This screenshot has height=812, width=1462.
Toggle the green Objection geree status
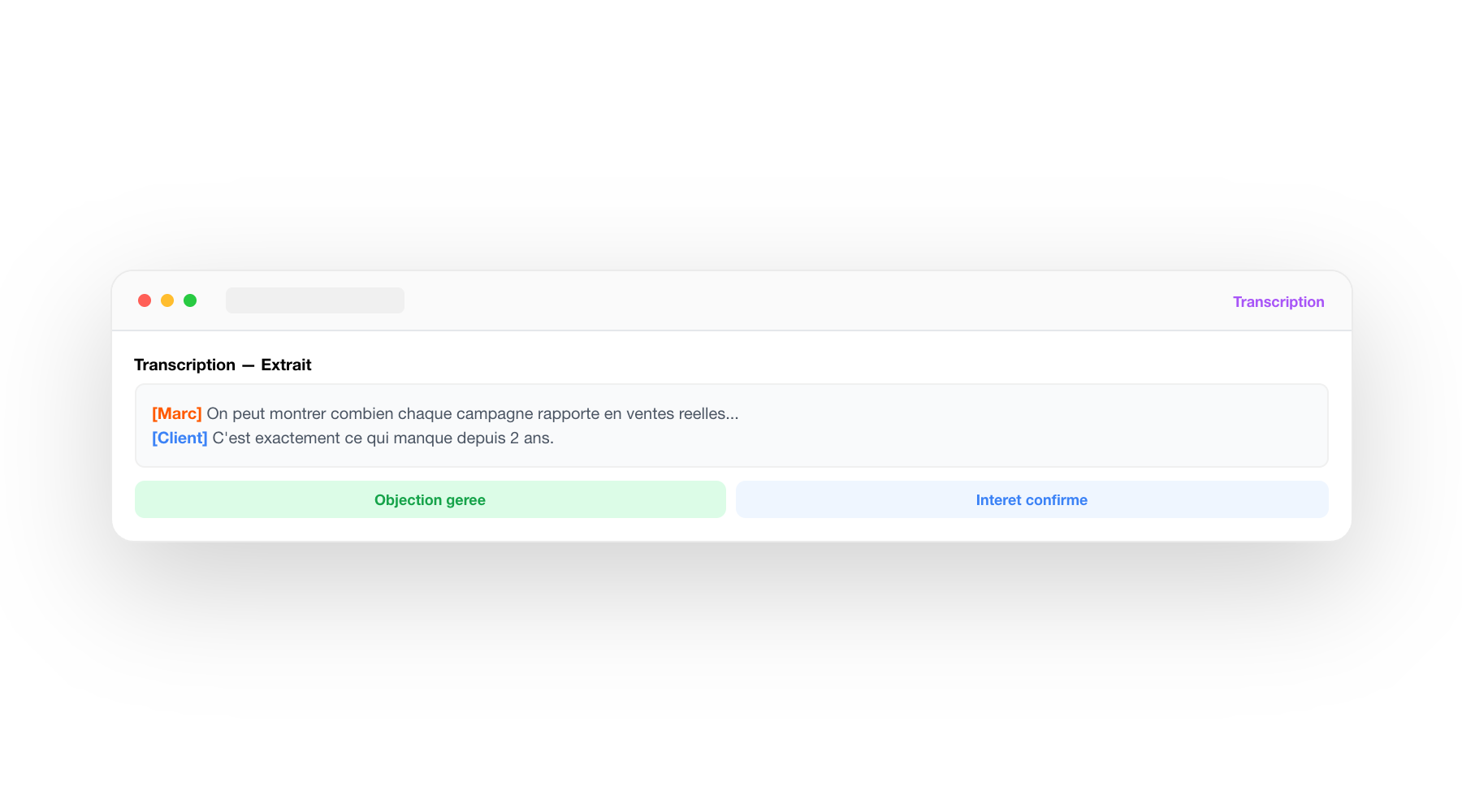(429, 499)
